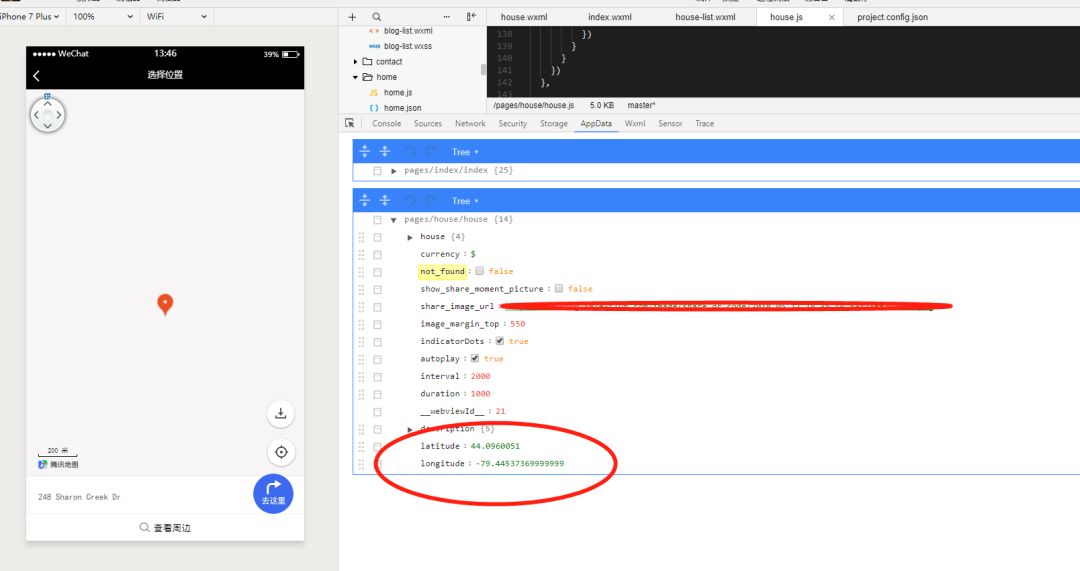
Task: Click the blue navigate-here arrow button
Action: coord(273,493)
